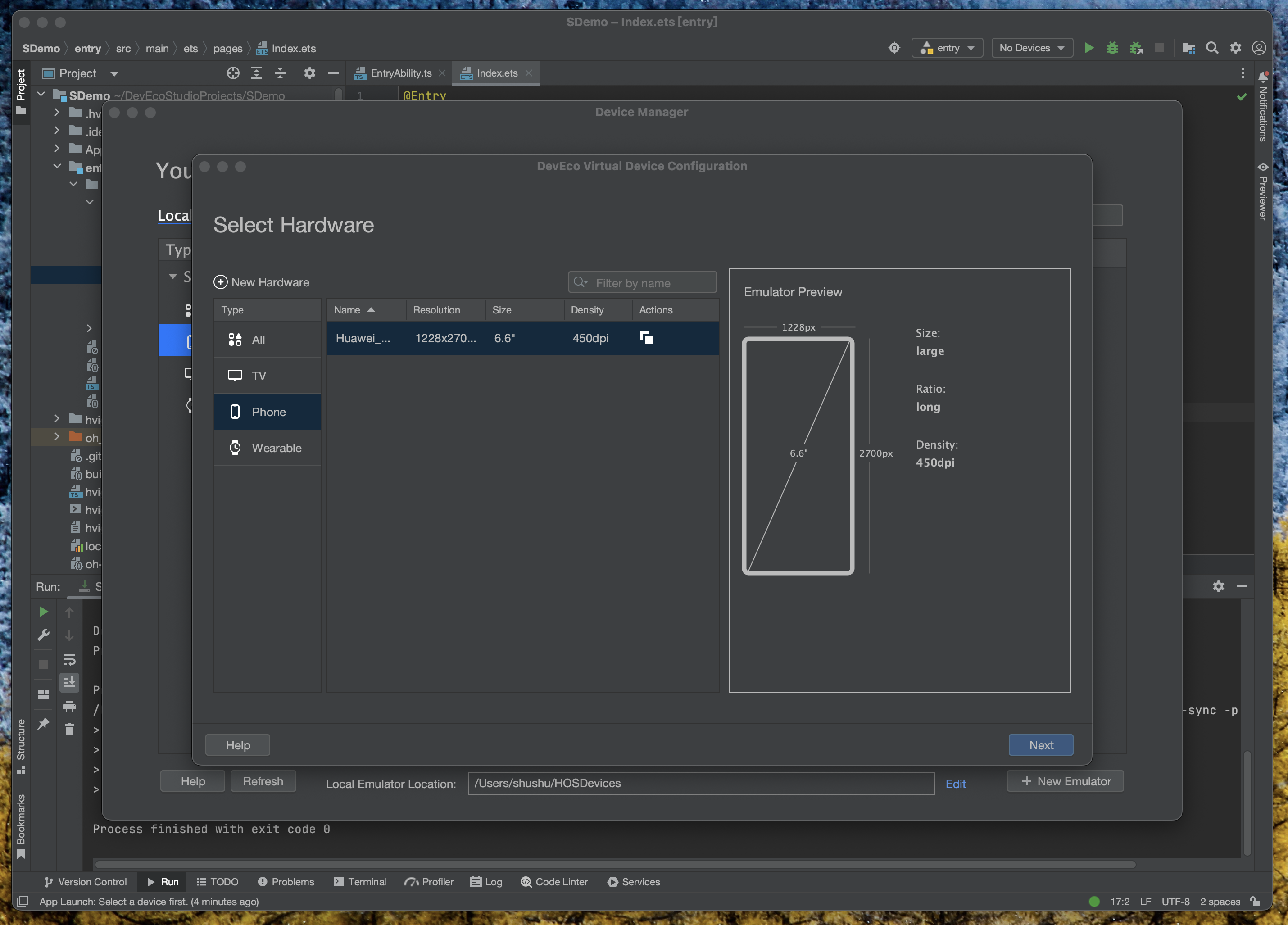Click the Add New Hardware icon
The width and height of the screenshot is (1288, 925).
coord(220,282)
